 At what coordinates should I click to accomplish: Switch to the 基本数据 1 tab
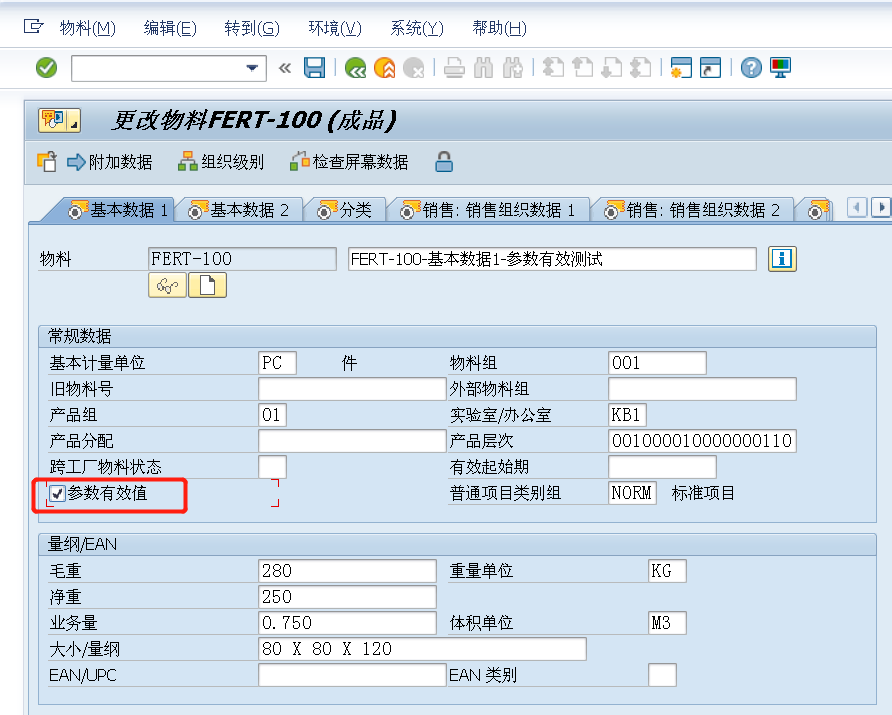pos(118,210)
